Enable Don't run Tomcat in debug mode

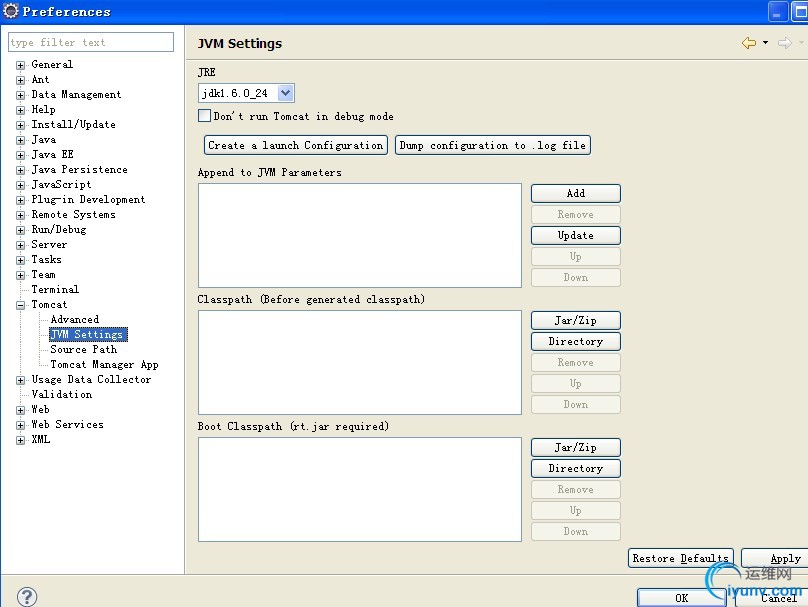tap(205, 115)
